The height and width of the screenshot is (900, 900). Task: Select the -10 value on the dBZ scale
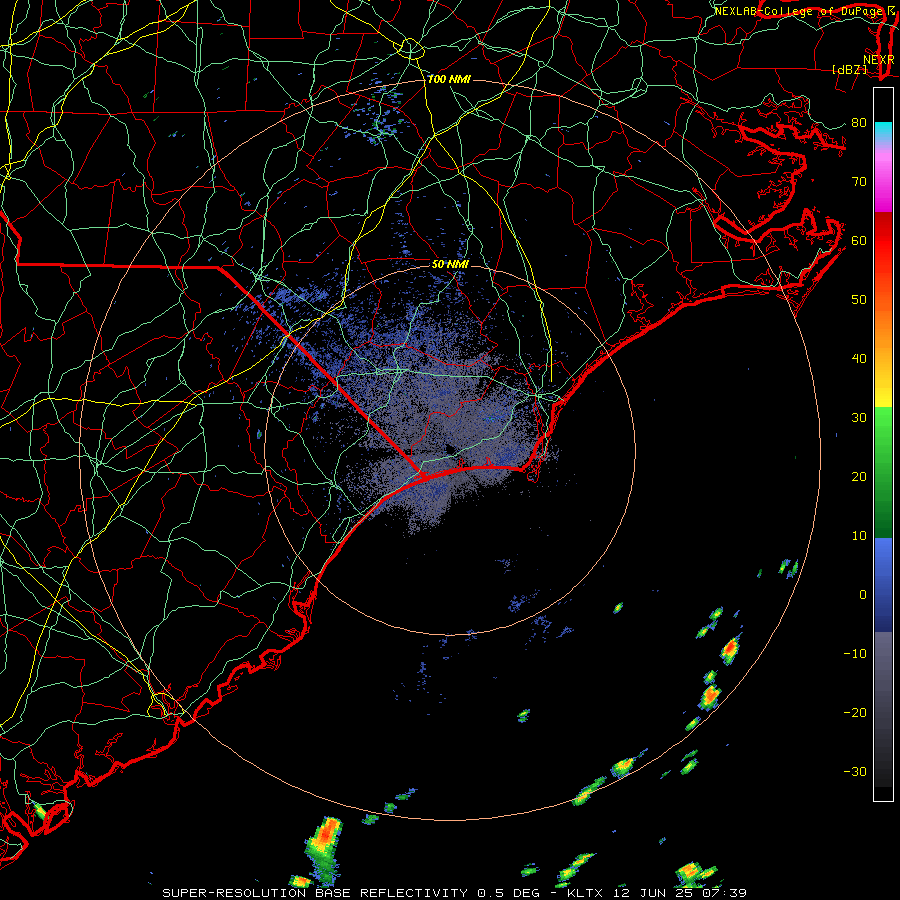(x=855, y=654)
